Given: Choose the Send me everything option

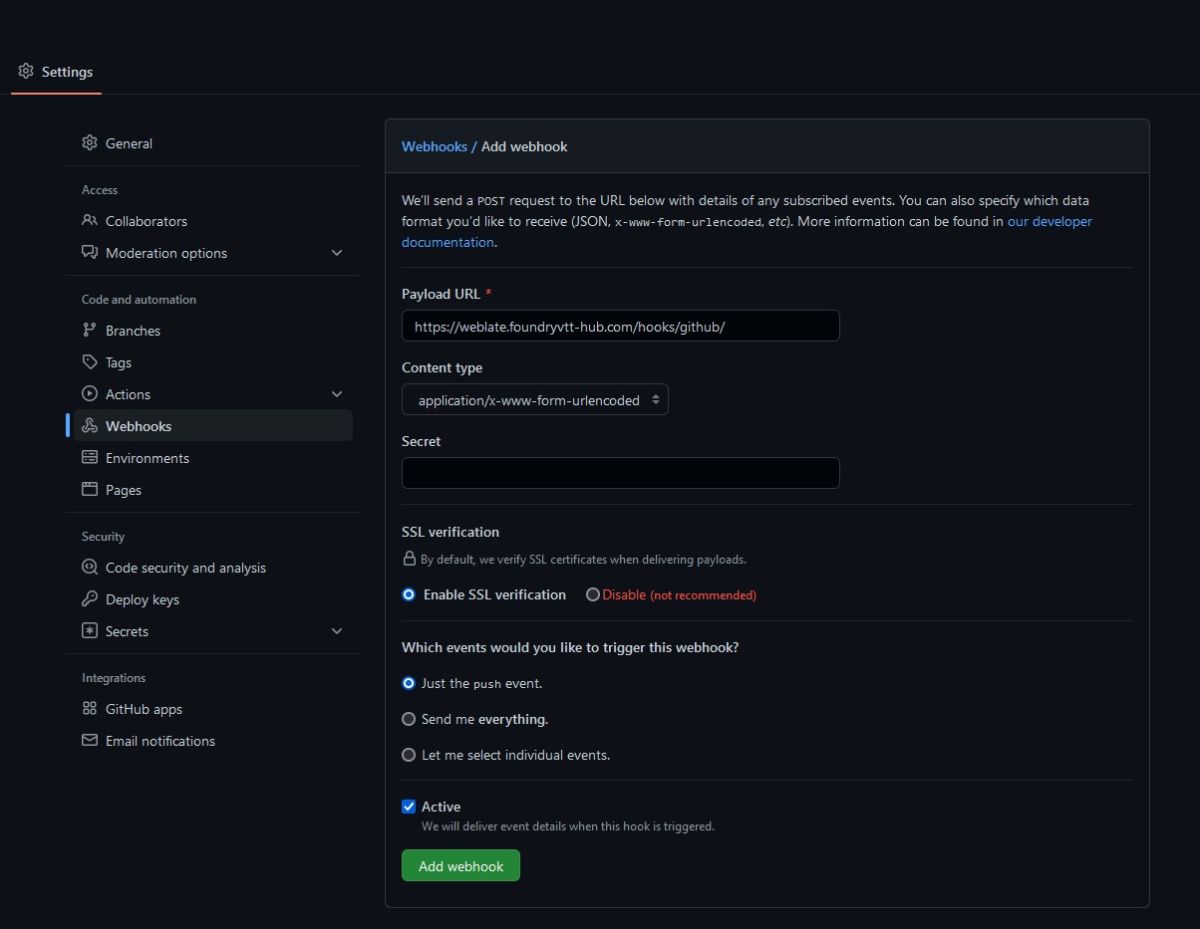Looking at the screenshot, I should point(408,719).
